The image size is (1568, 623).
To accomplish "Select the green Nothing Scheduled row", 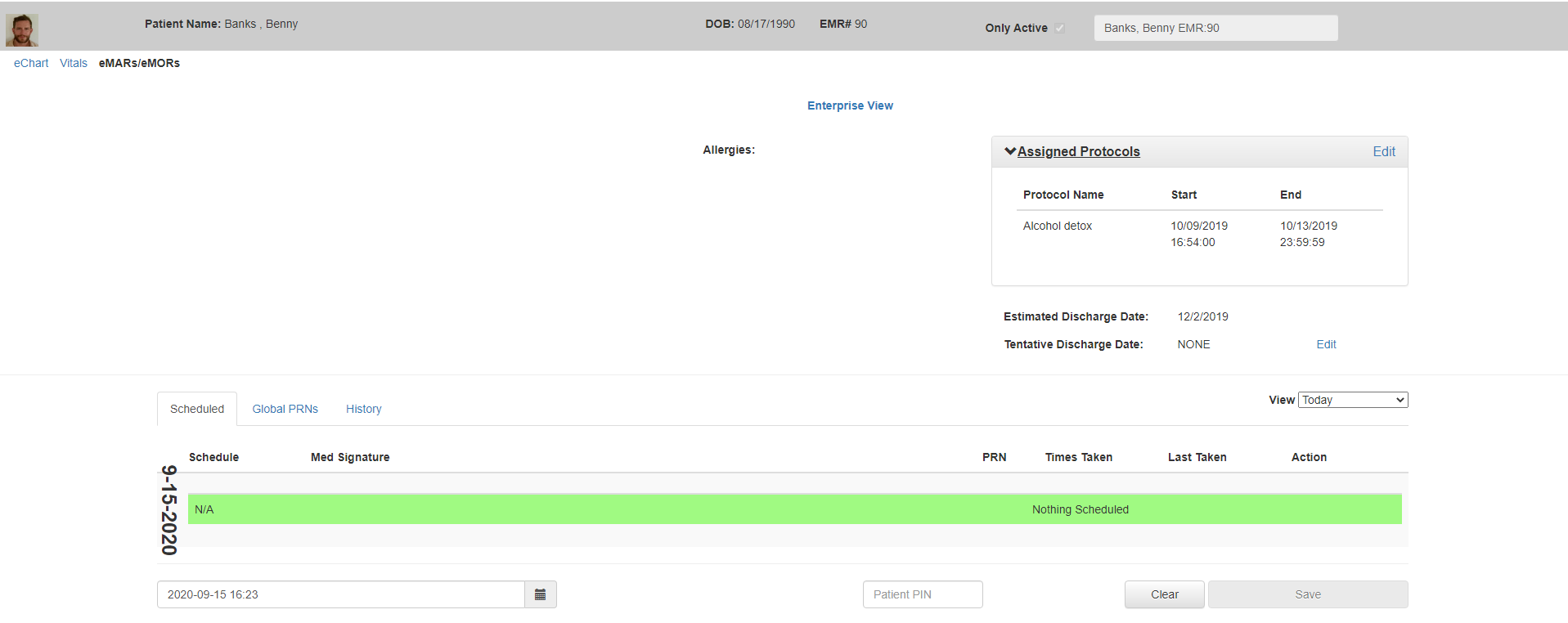I will (x=794, y=509).
